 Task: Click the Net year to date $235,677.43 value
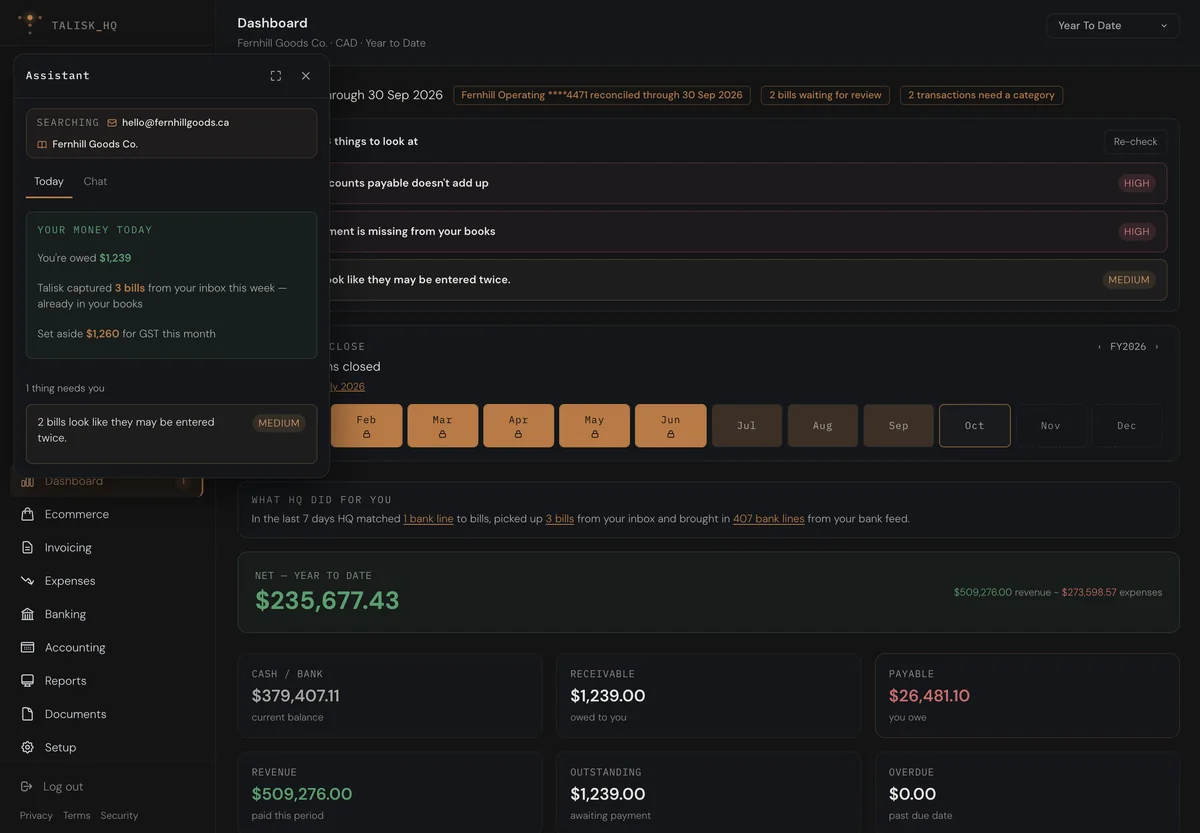(327, 600)
